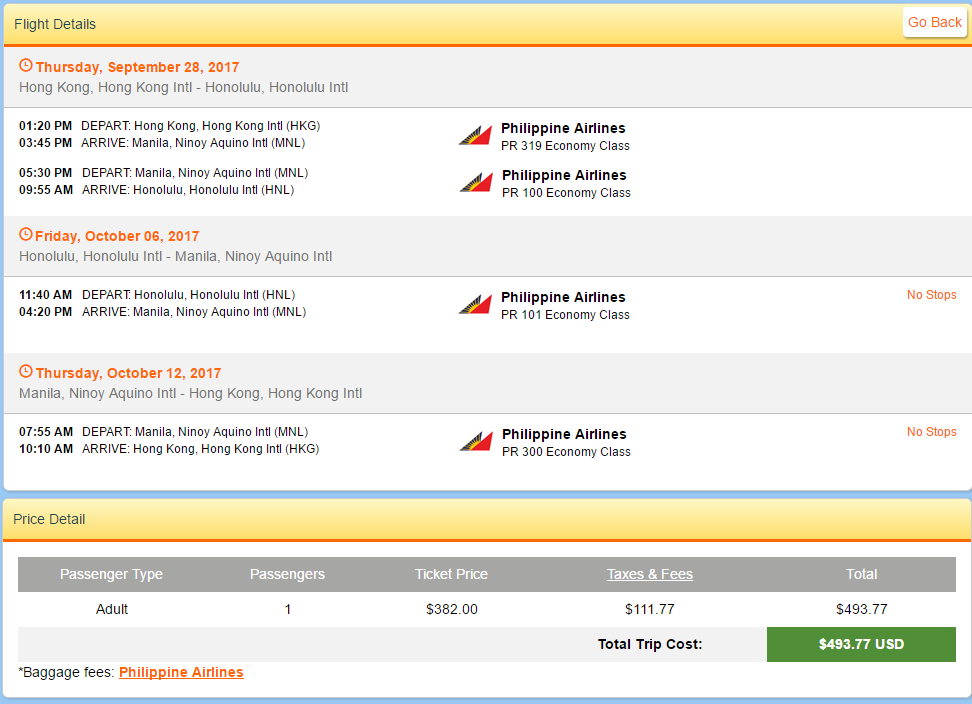Click the clock icon beside October 06
The image size is (972, 704).
click(25, 234)
